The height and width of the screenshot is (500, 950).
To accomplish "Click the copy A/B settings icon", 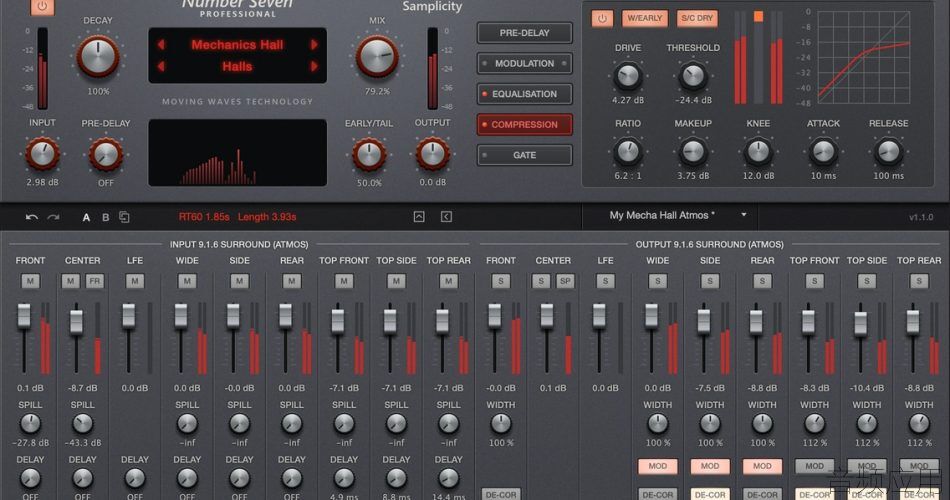I will pyautogui.click(x=124, y=217).
